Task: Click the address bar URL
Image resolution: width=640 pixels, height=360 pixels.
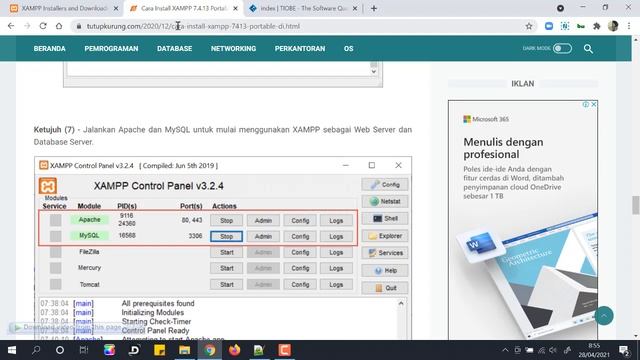Action: pyautogui.click(x=193, y=26)
